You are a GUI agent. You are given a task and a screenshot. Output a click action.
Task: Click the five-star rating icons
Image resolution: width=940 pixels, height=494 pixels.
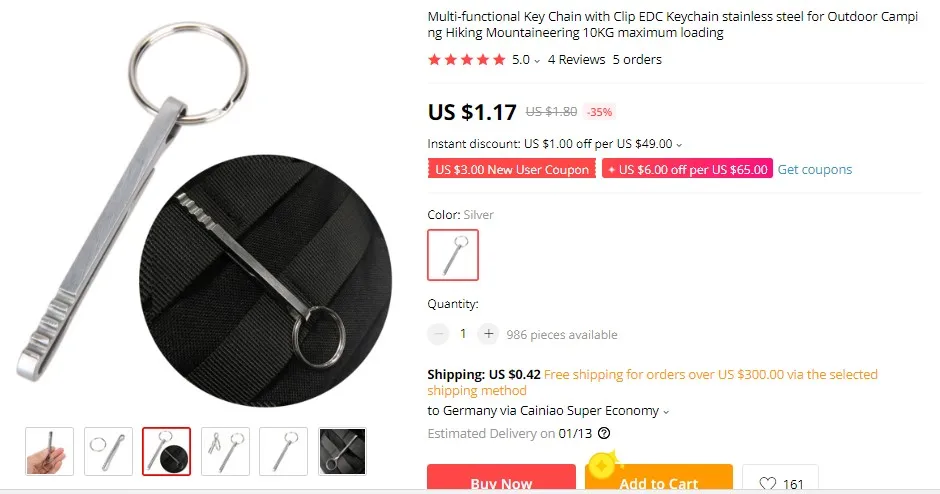[466, 59]
